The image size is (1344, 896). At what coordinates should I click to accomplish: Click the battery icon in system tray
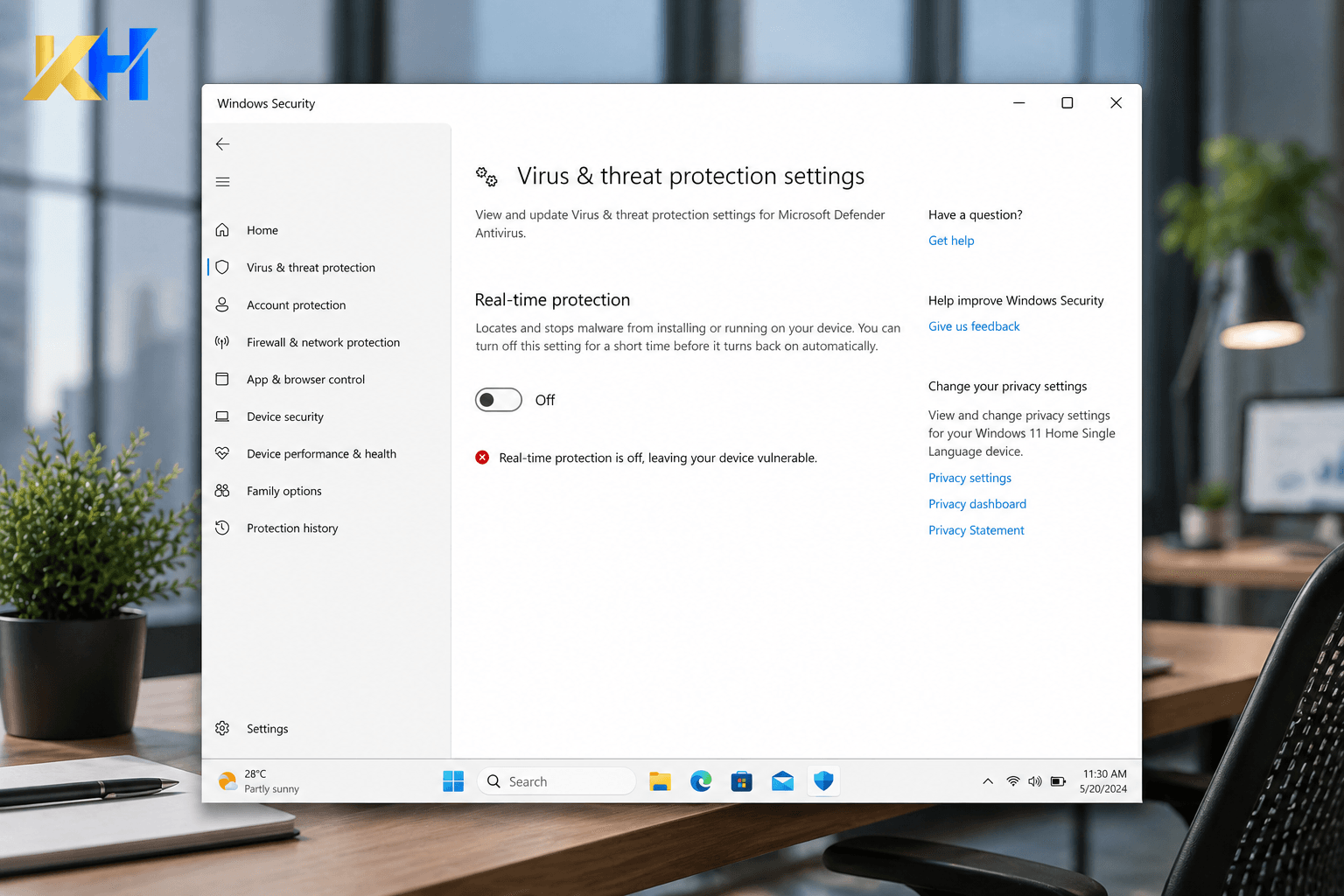(x=1058, y=781)
